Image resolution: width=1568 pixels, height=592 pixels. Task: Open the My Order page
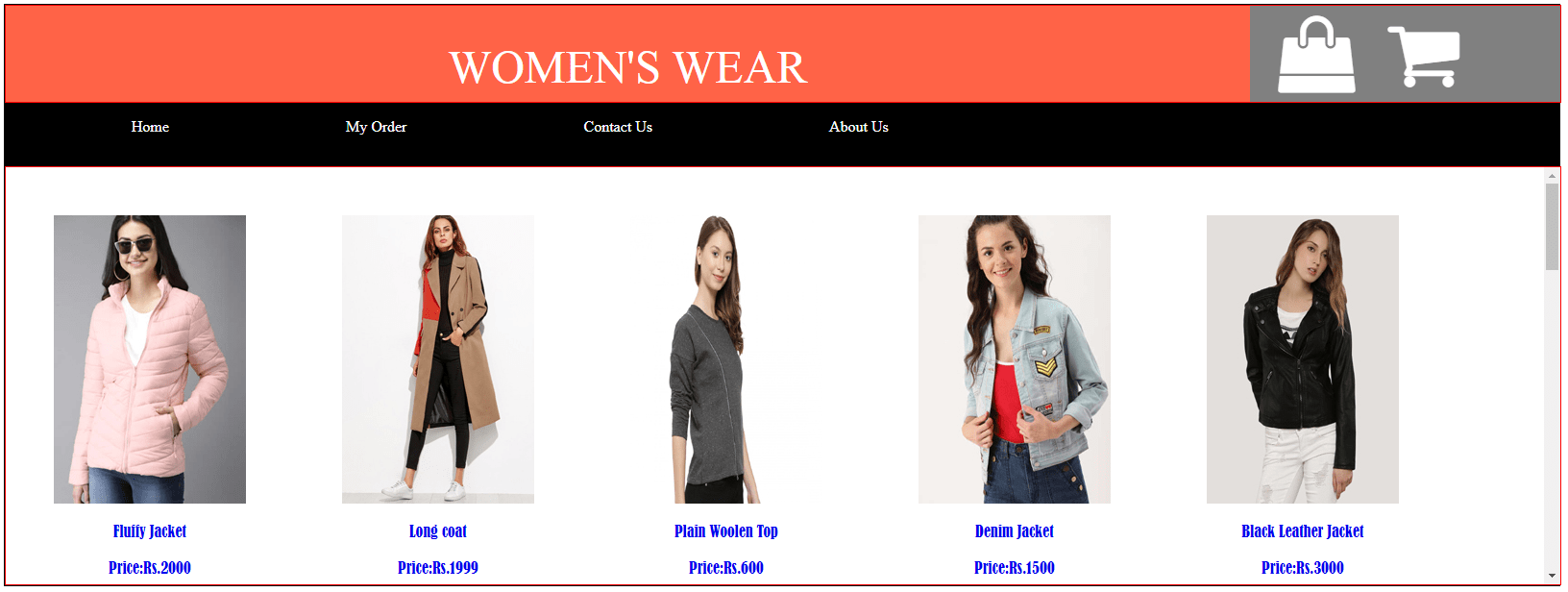pyautogui.click(x=376, y=127)
